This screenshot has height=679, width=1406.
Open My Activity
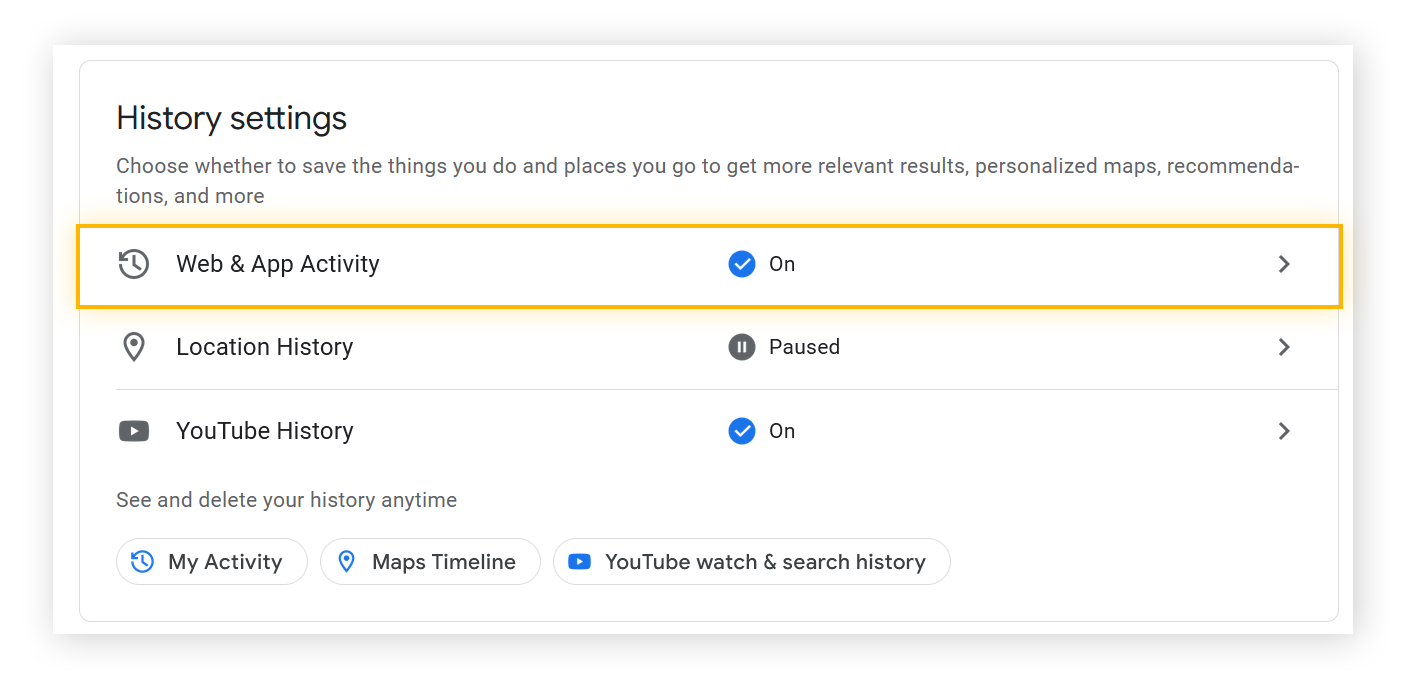[x=211, y=562]
